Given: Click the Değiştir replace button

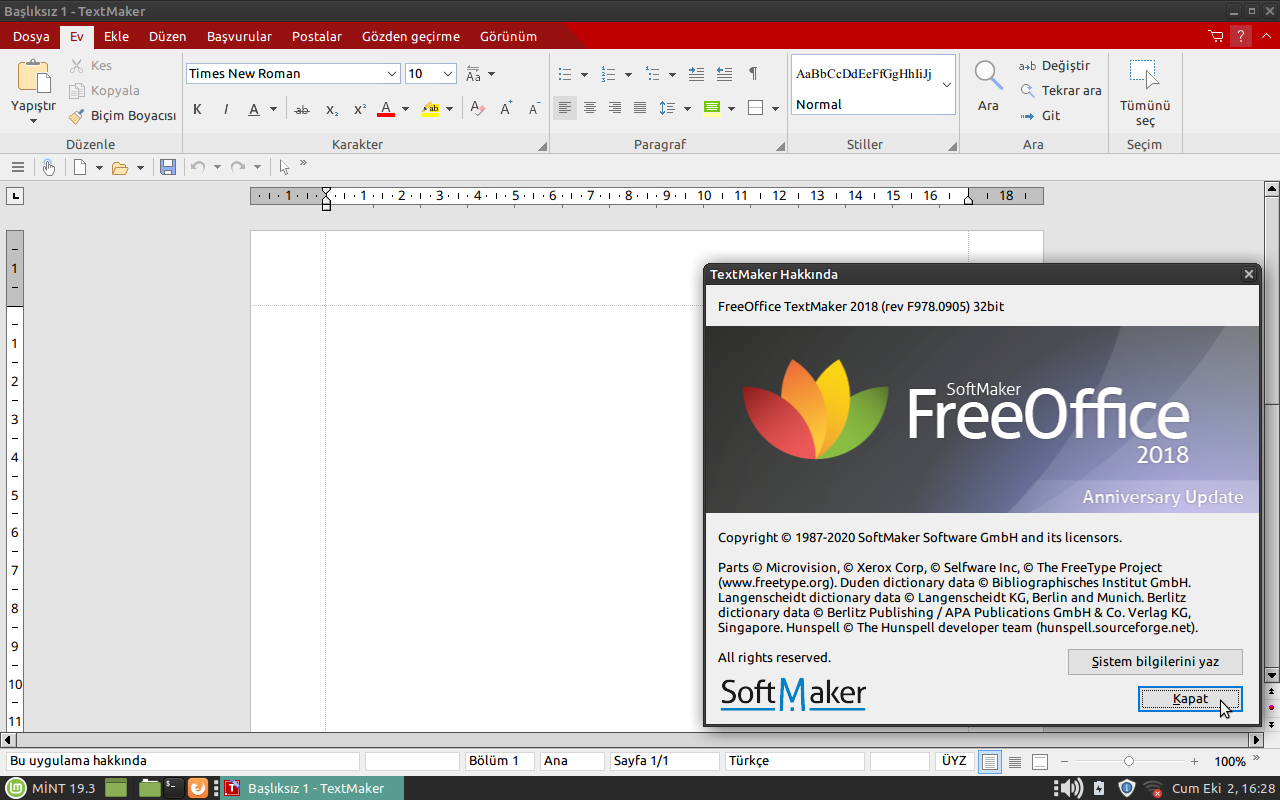Looking at the screenshot, I should coord(1054,65).
